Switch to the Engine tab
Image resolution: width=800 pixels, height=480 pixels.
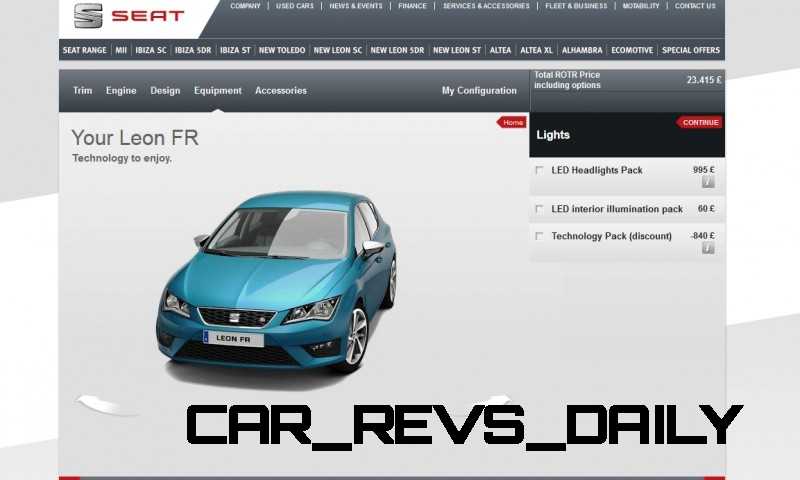coord(121,90)
